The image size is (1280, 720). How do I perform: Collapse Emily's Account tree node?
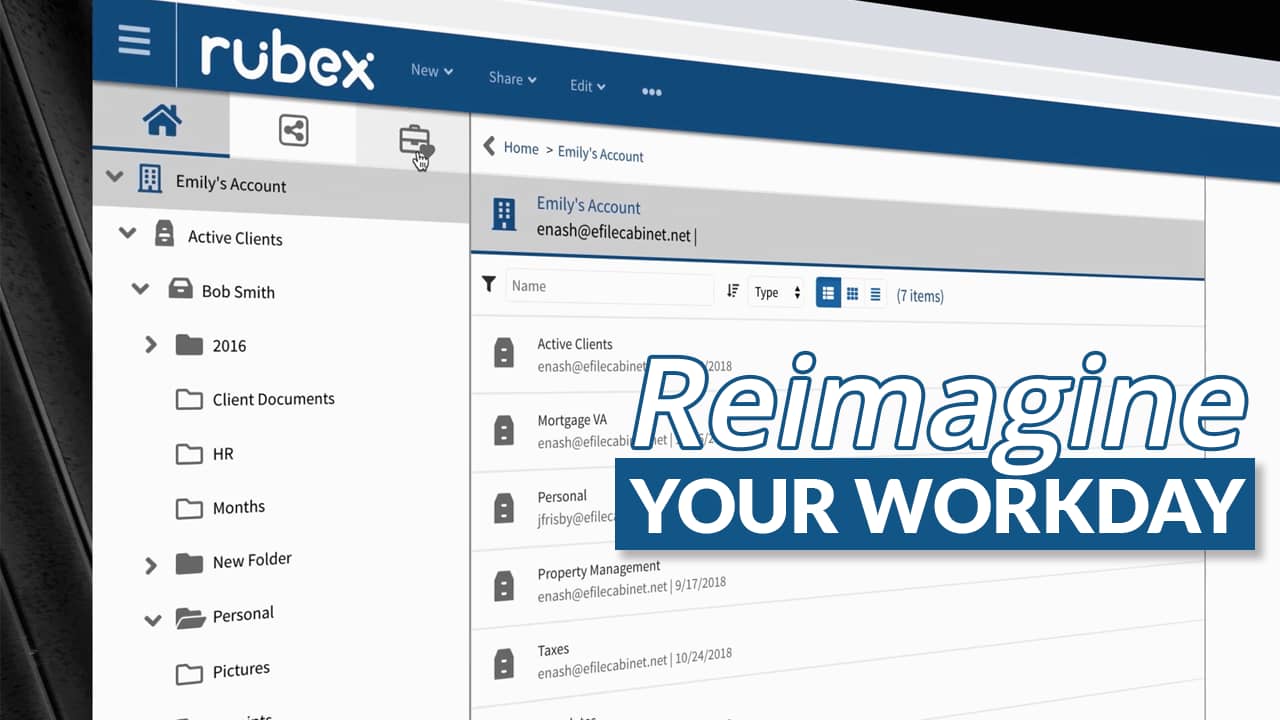point(115,177)
